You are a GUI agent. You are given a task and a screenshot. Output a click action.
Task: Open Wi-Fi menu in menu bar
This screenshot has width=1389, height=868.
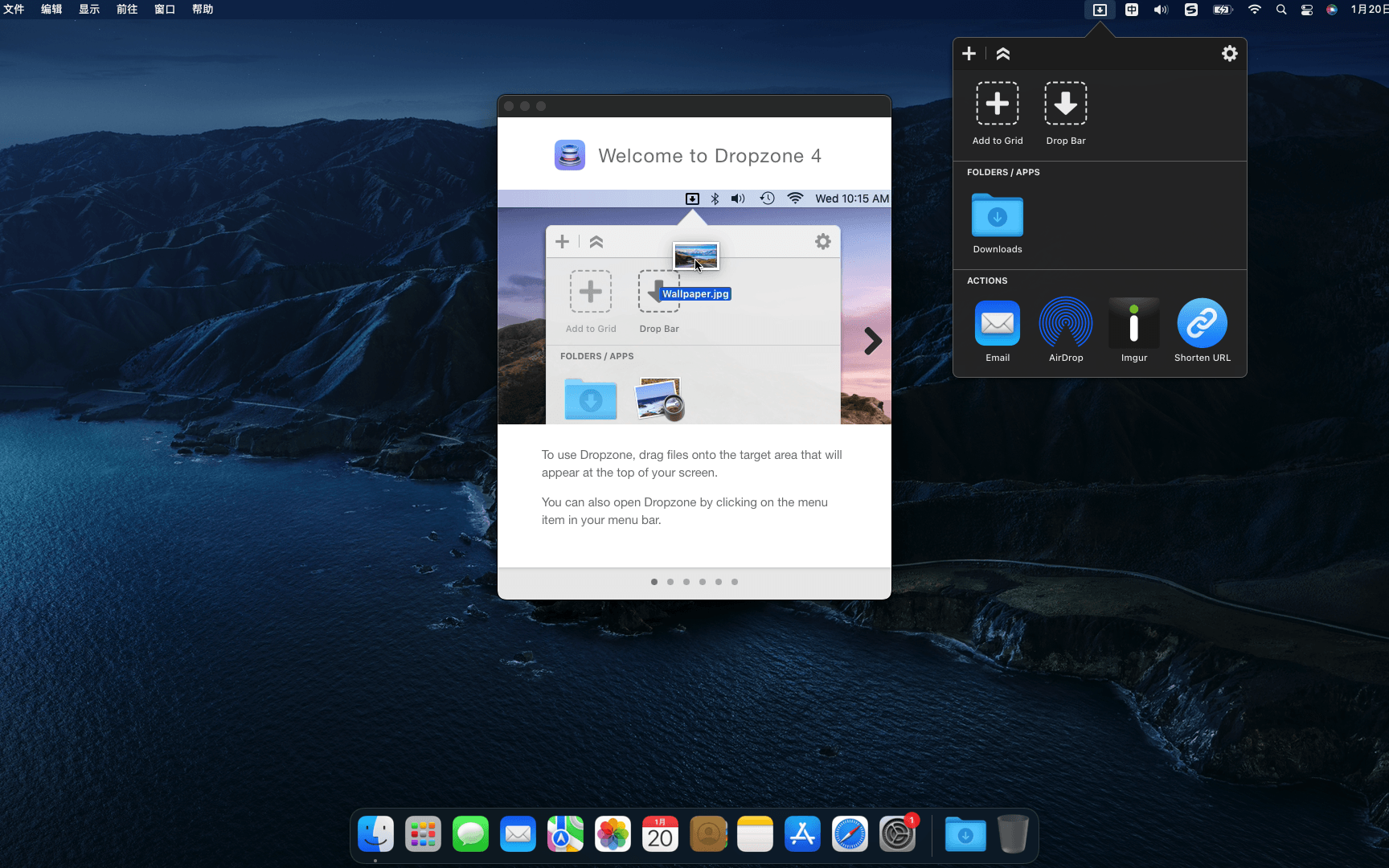click(x=1254, y=10)
